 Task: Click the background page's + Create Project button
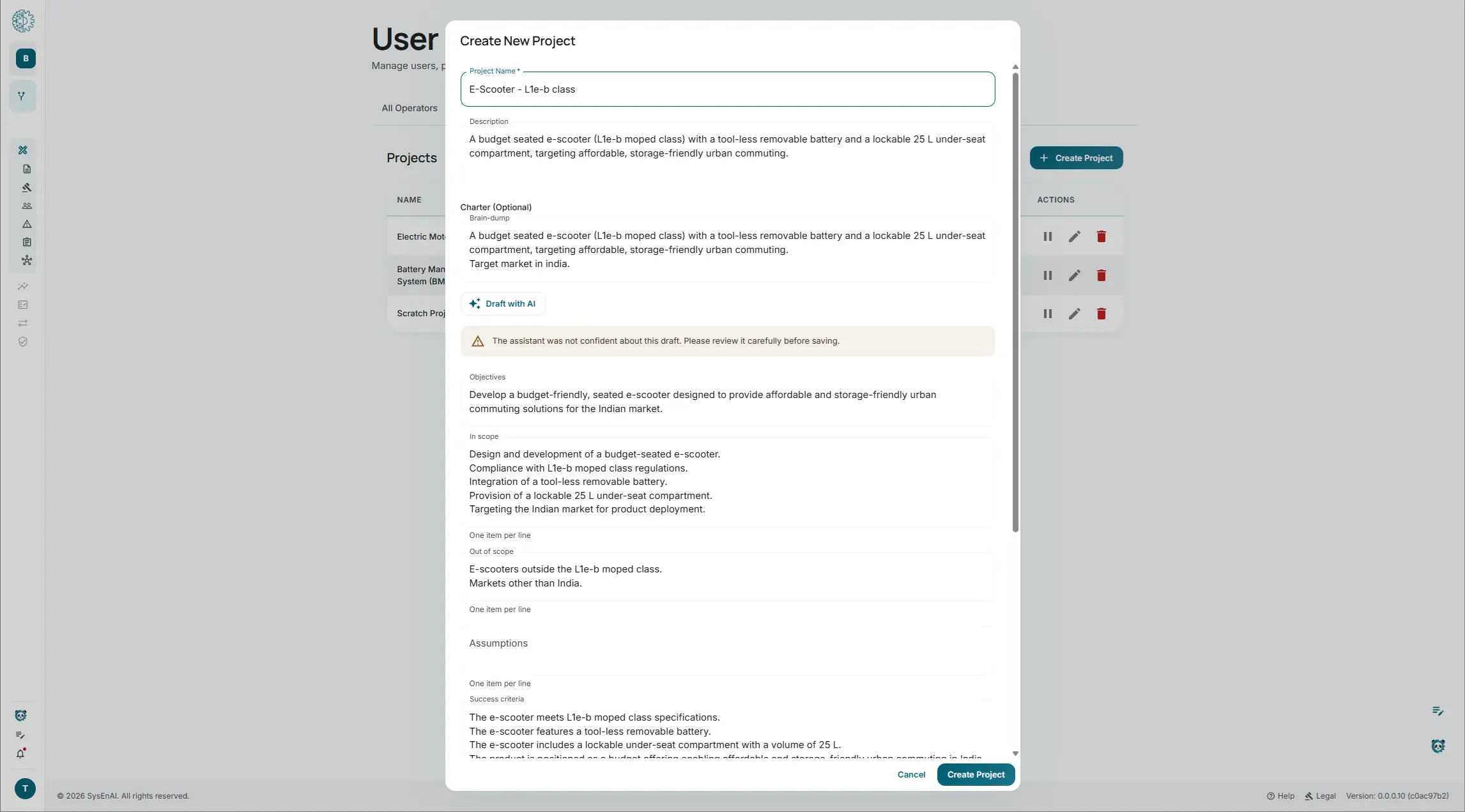click(x=1076, y=158)
